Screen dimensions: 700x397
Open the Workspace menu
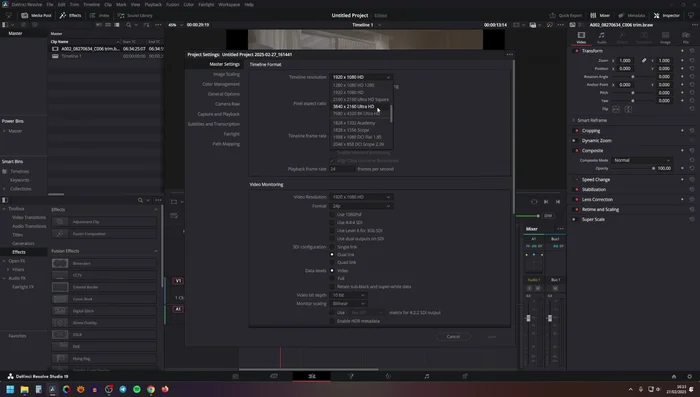click(229, 4)
